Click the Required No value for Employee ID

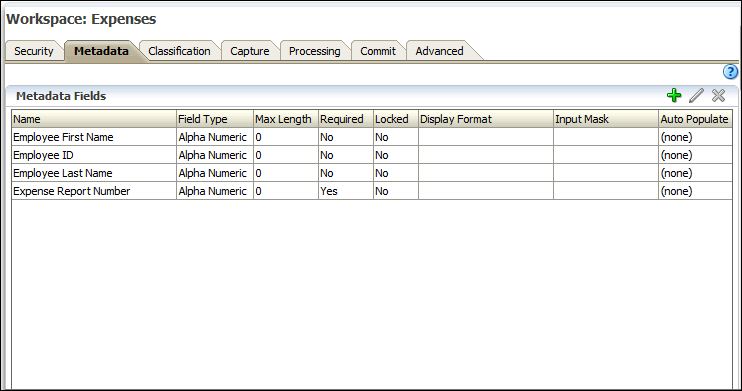pyautogui.click(x=327, y=155)
